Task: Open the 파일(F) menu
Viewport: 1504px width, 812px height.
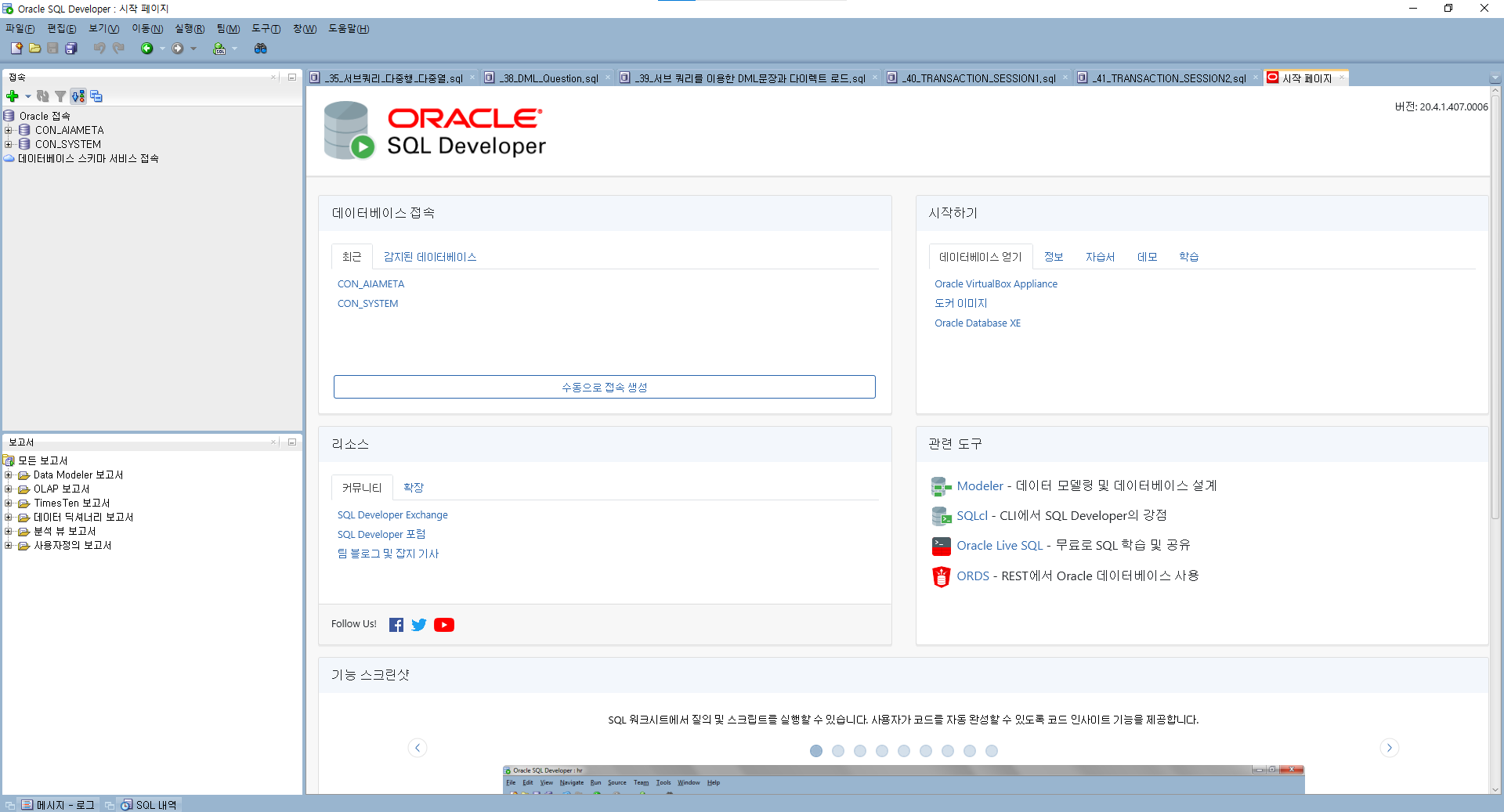Action: pyautogui.click(x=20, y=29)
